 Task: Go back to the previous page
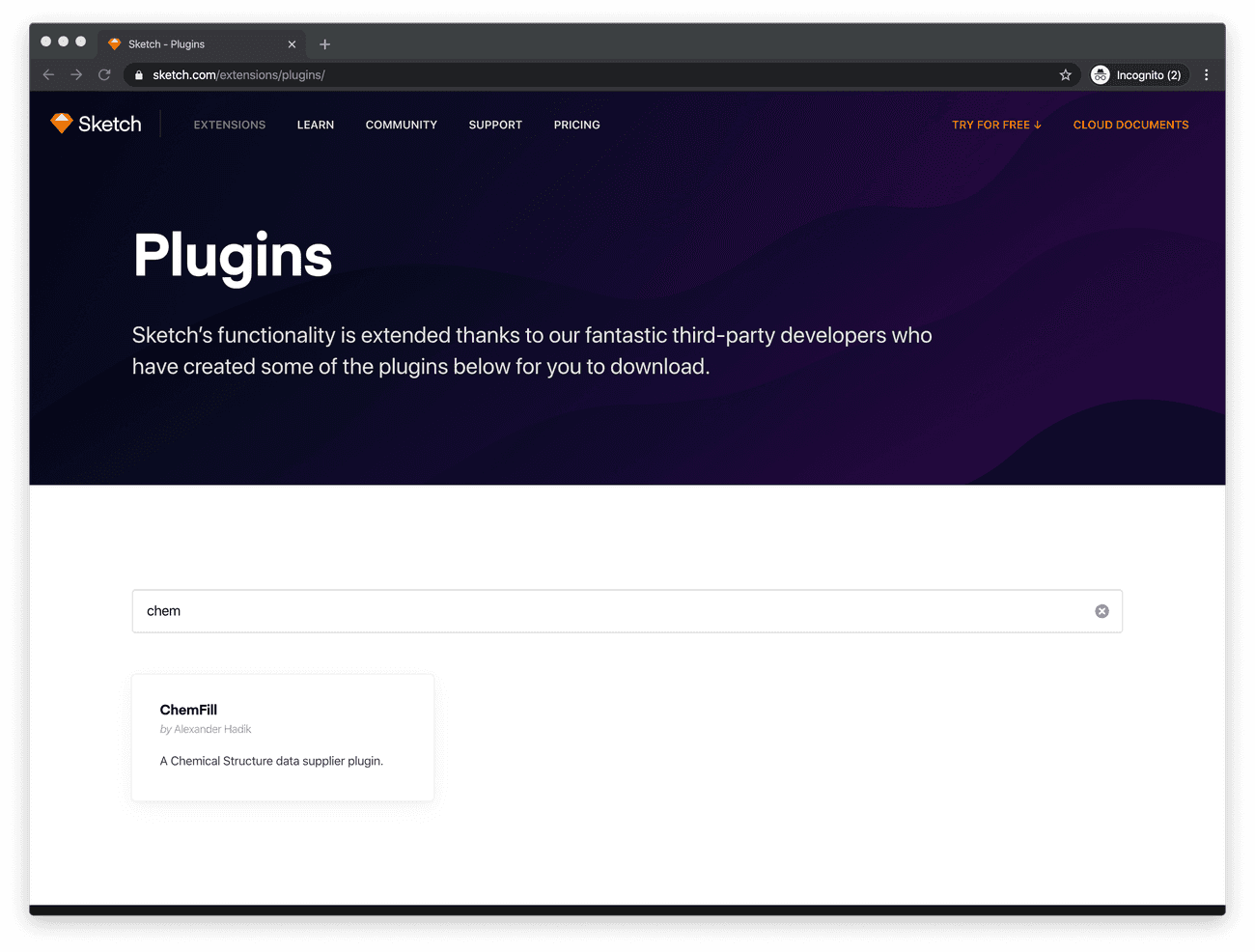48,75
